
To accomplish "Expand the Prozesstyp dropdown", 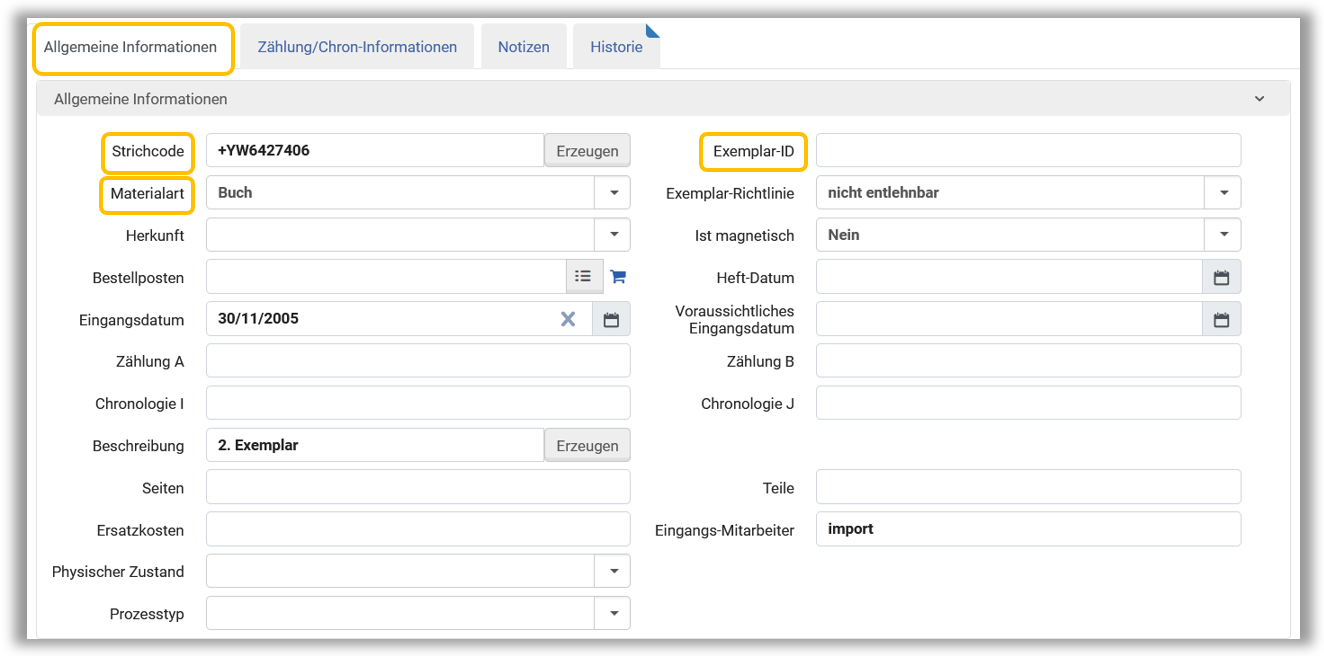I will pyautogui.click(x=612, y=614).
